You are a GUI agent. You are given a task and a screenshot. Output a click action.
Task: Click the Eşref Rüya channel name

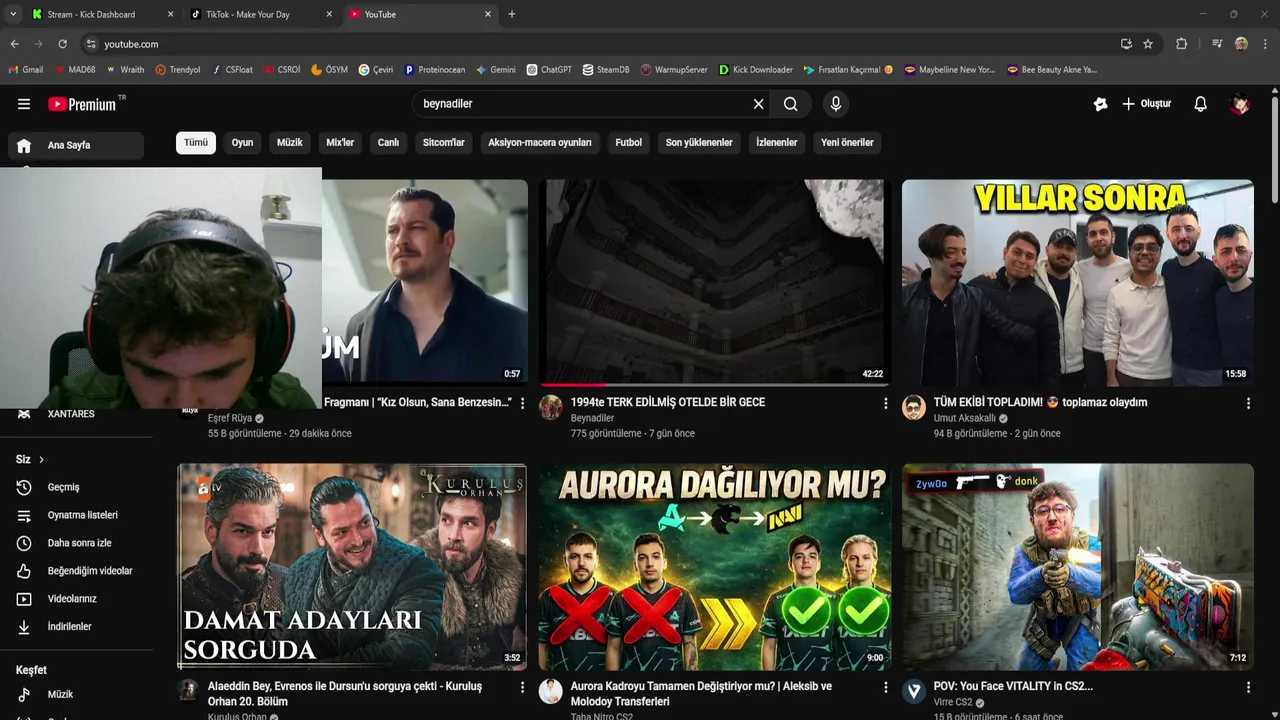tap(230, 418)
